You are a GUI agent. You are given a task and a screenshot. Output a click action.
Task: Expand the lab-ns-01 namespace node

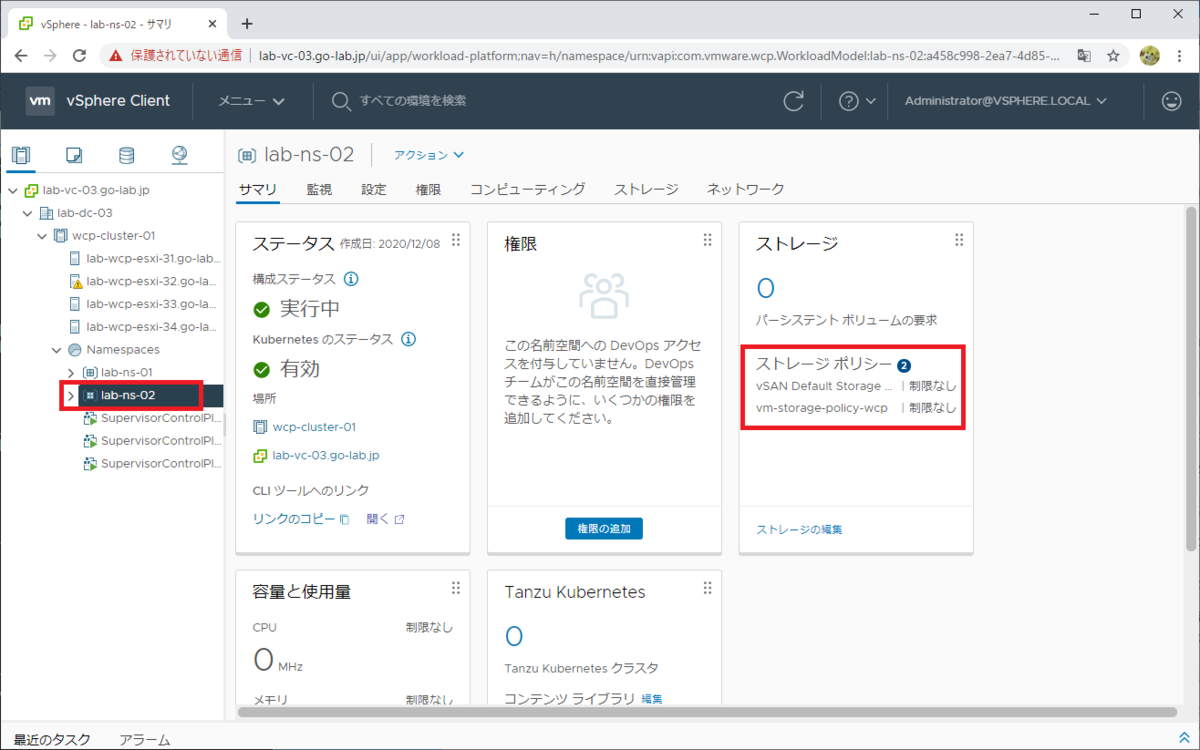[x=71, y=372]
